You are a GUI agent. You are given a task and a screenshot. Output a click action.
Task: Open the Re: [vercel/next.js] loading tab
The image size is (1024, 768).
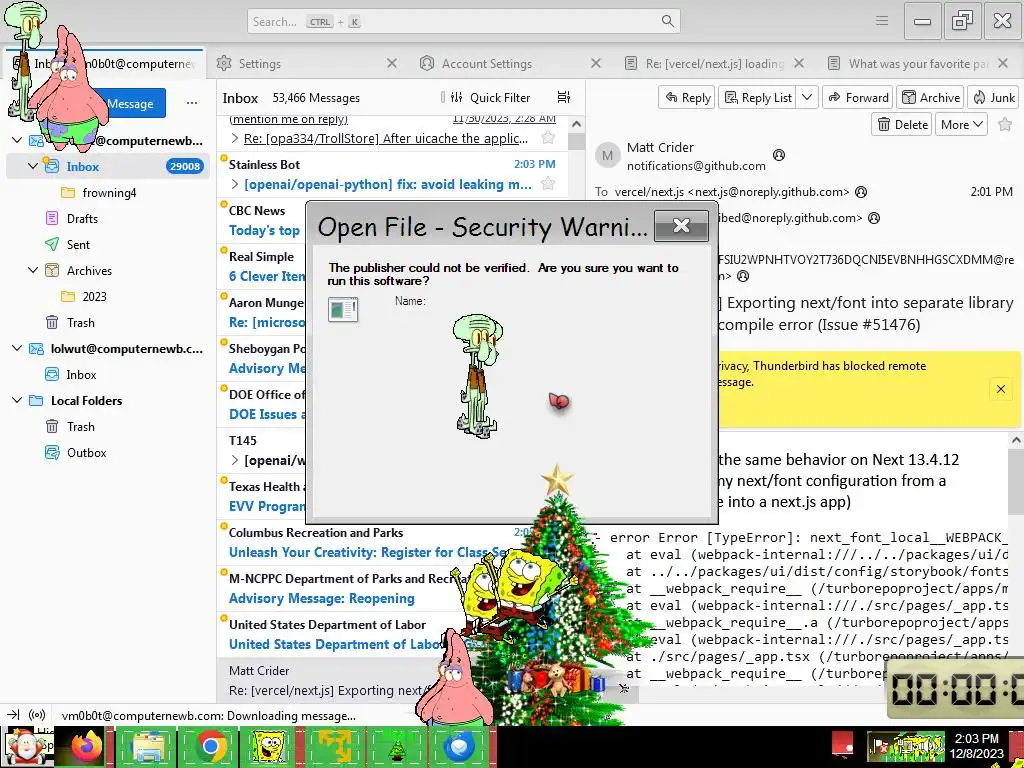tap(714, 63)
